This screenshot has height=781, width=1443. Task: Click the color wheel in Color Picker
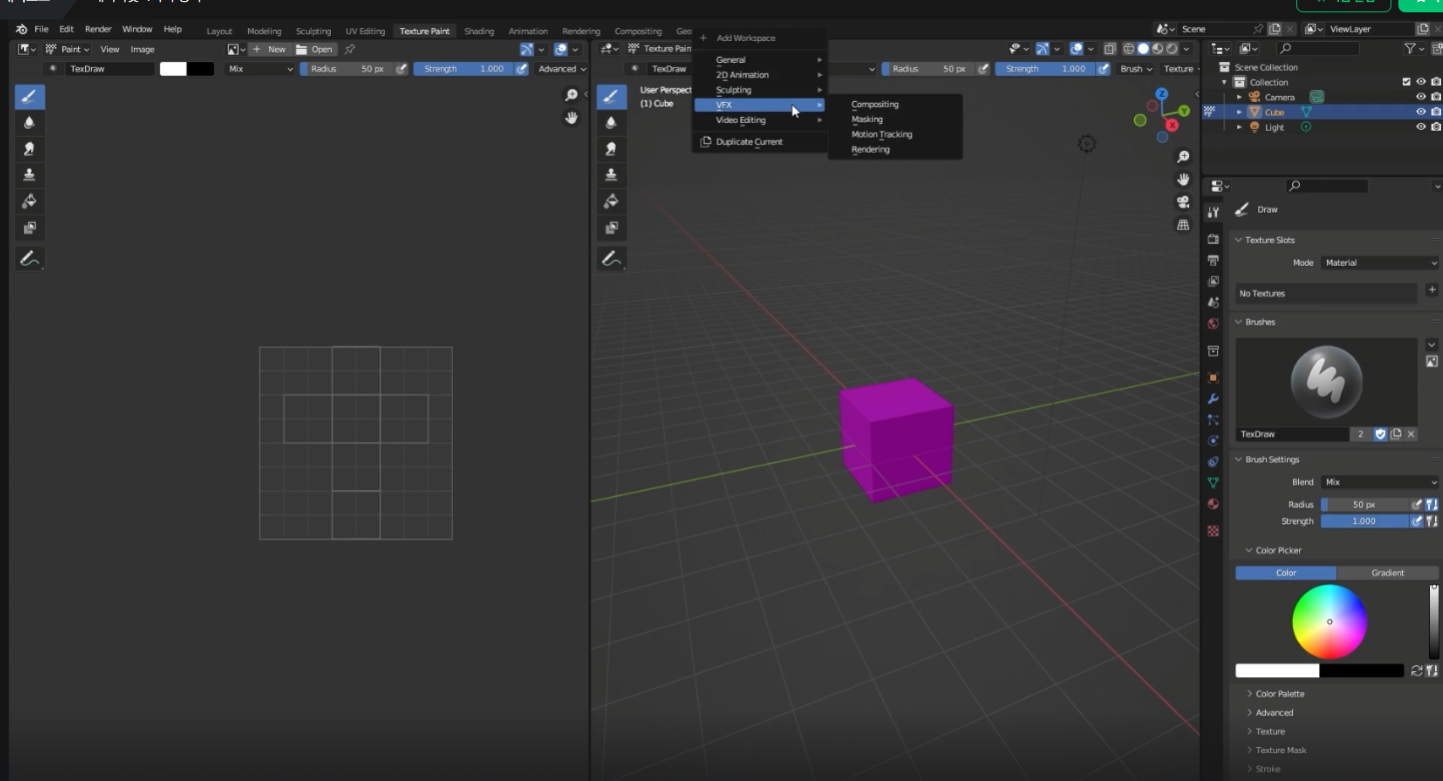[1329, 622]
